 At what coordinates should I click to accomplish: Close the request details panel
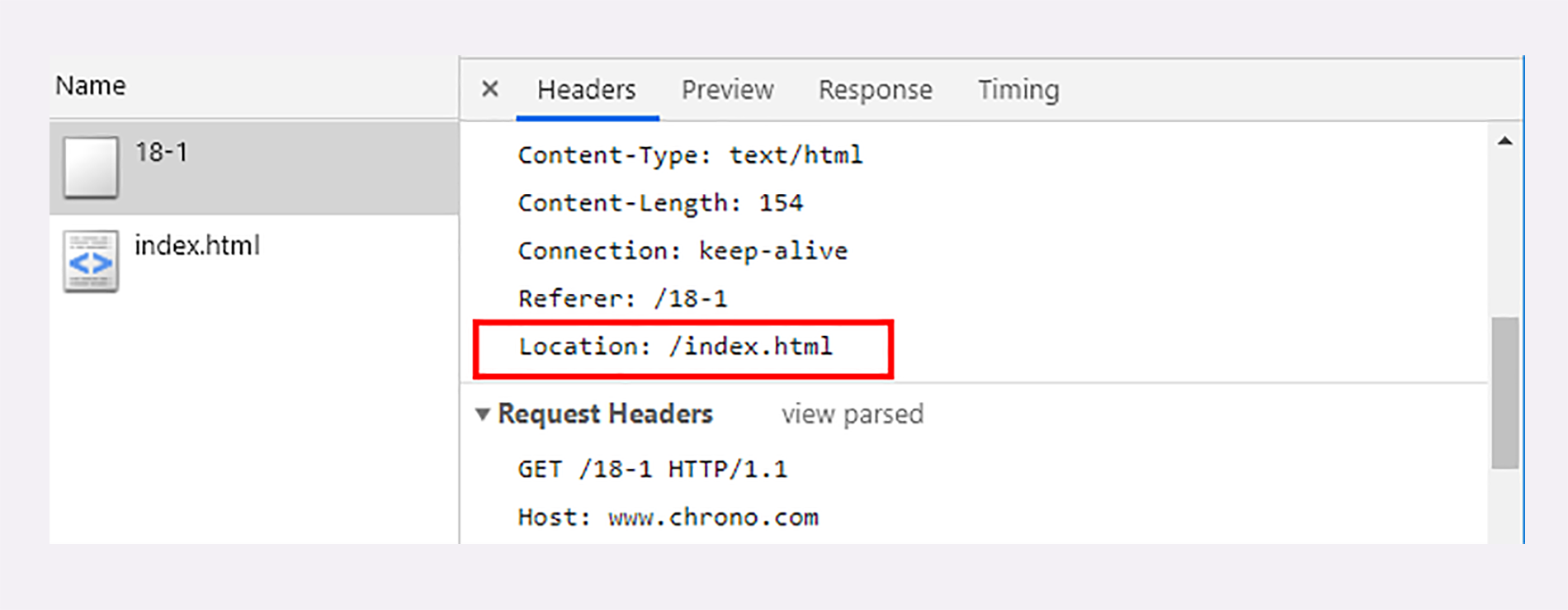tap(490, 88)
